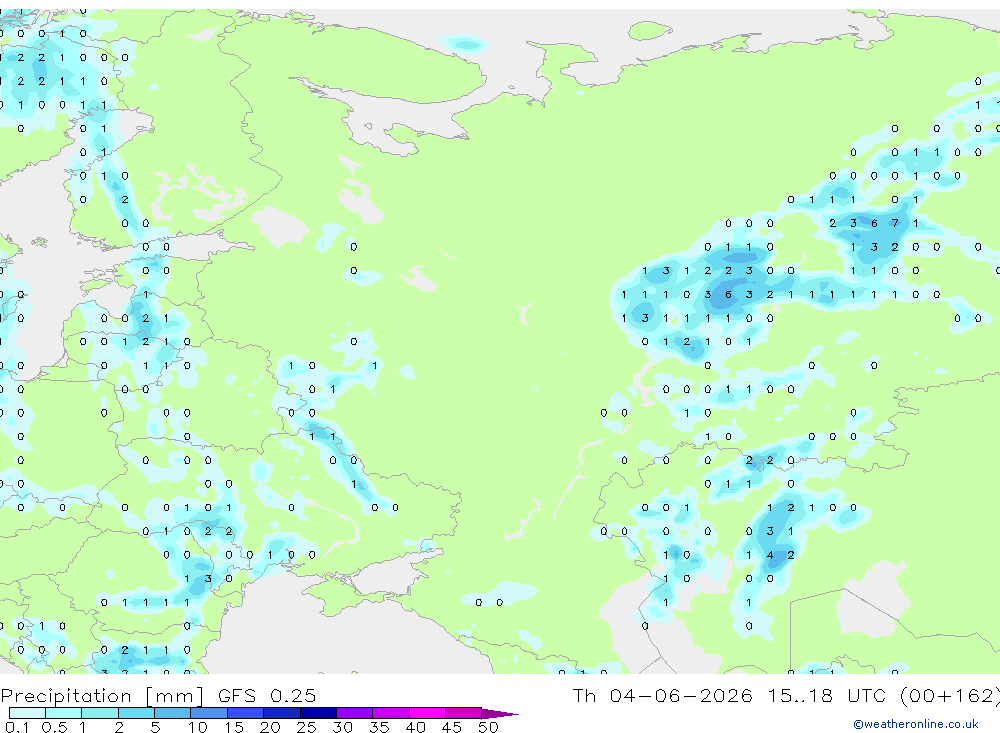Click the legend label '30'
1000x733 pixels.
[x=342, y=727]
